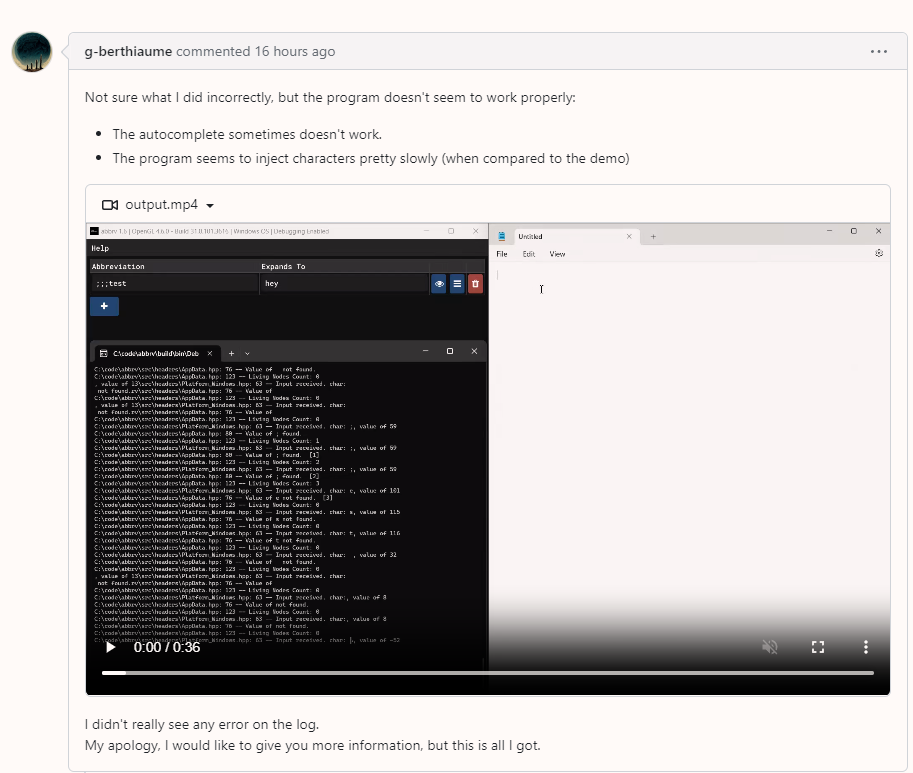
Task: Open Notepad settings gear
Action: (878, 254)
